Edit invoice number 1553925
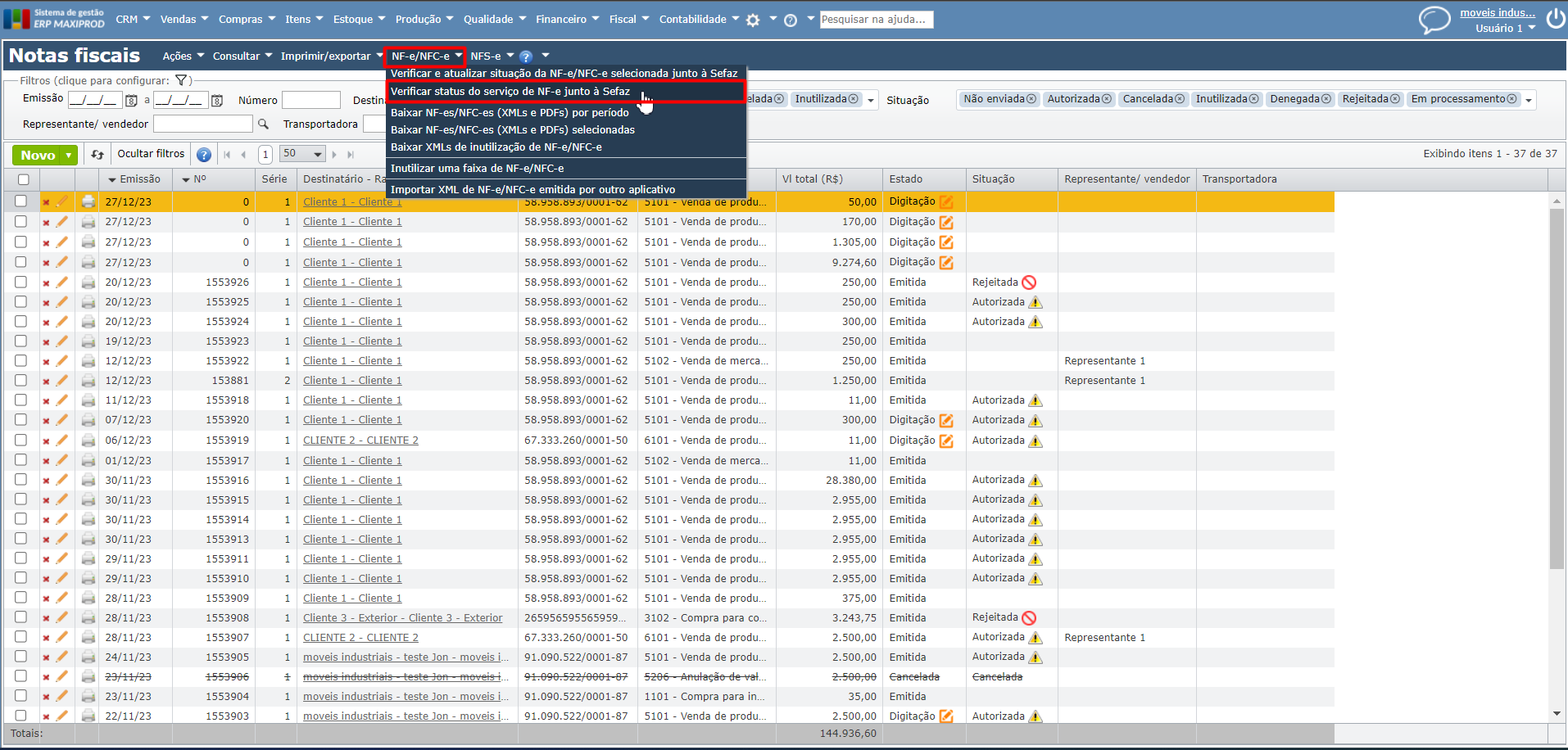 62,301
